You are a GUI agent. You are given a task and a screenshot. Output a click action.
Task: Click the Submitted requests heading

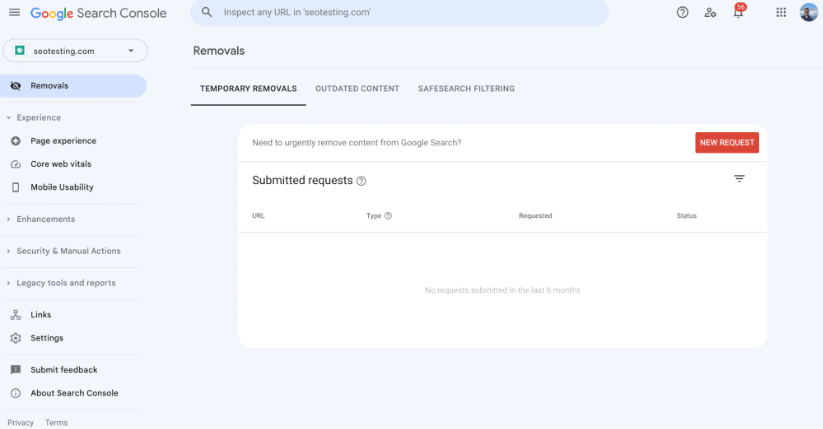tap(302, 180)
